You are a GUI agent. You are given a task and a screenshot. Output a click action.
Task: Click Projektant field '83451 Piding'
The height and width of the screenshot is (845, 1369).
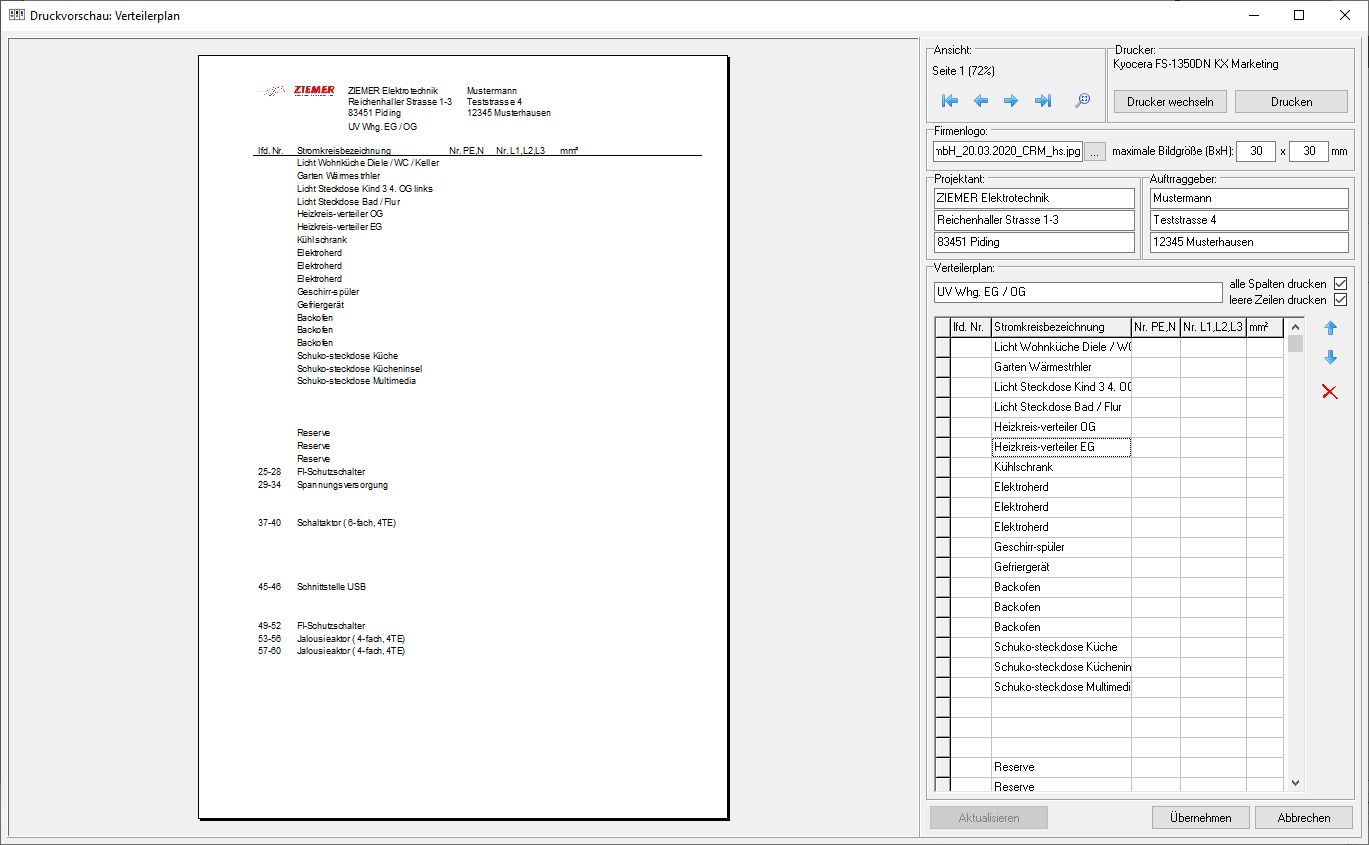coord(1034,242)
